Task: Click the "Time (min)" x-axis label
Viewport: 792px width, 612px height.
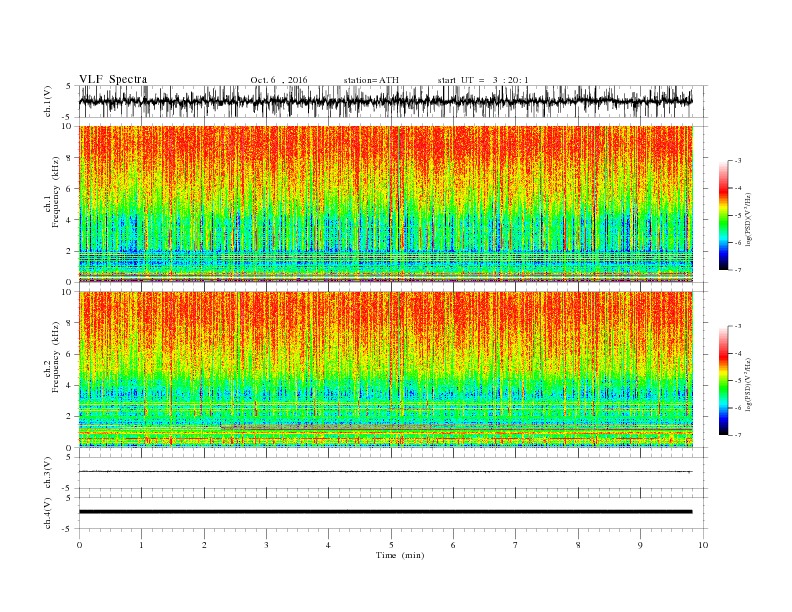Action: pyautogui.click(x=400, y=555)
